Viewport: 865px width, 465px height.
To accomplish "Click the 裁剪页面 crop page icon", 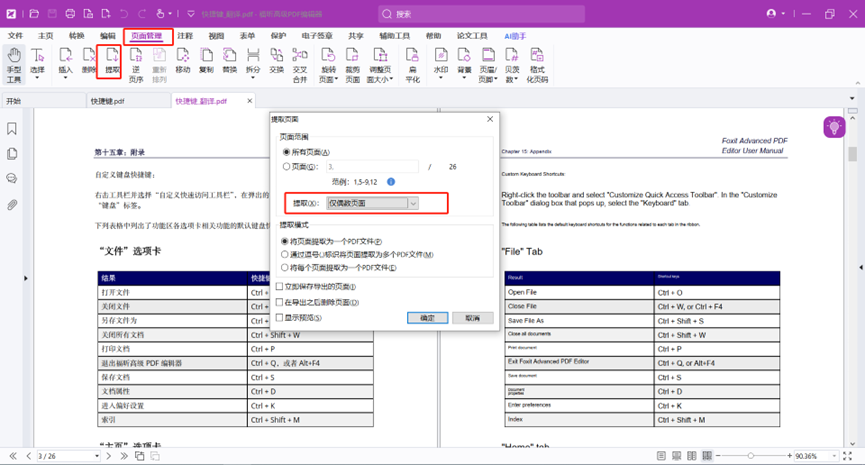I will pos(353,65).
